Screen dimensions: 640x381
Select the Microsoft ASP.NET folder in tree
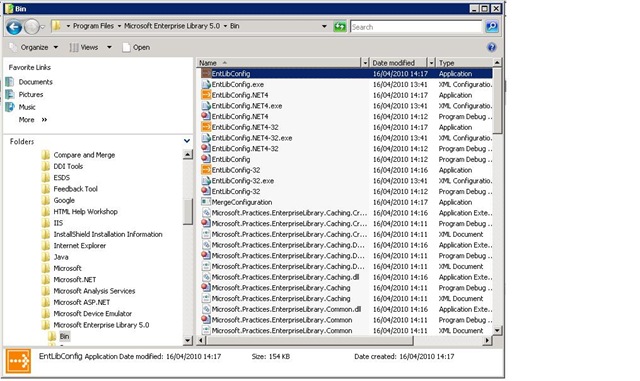tap(82, 302)
